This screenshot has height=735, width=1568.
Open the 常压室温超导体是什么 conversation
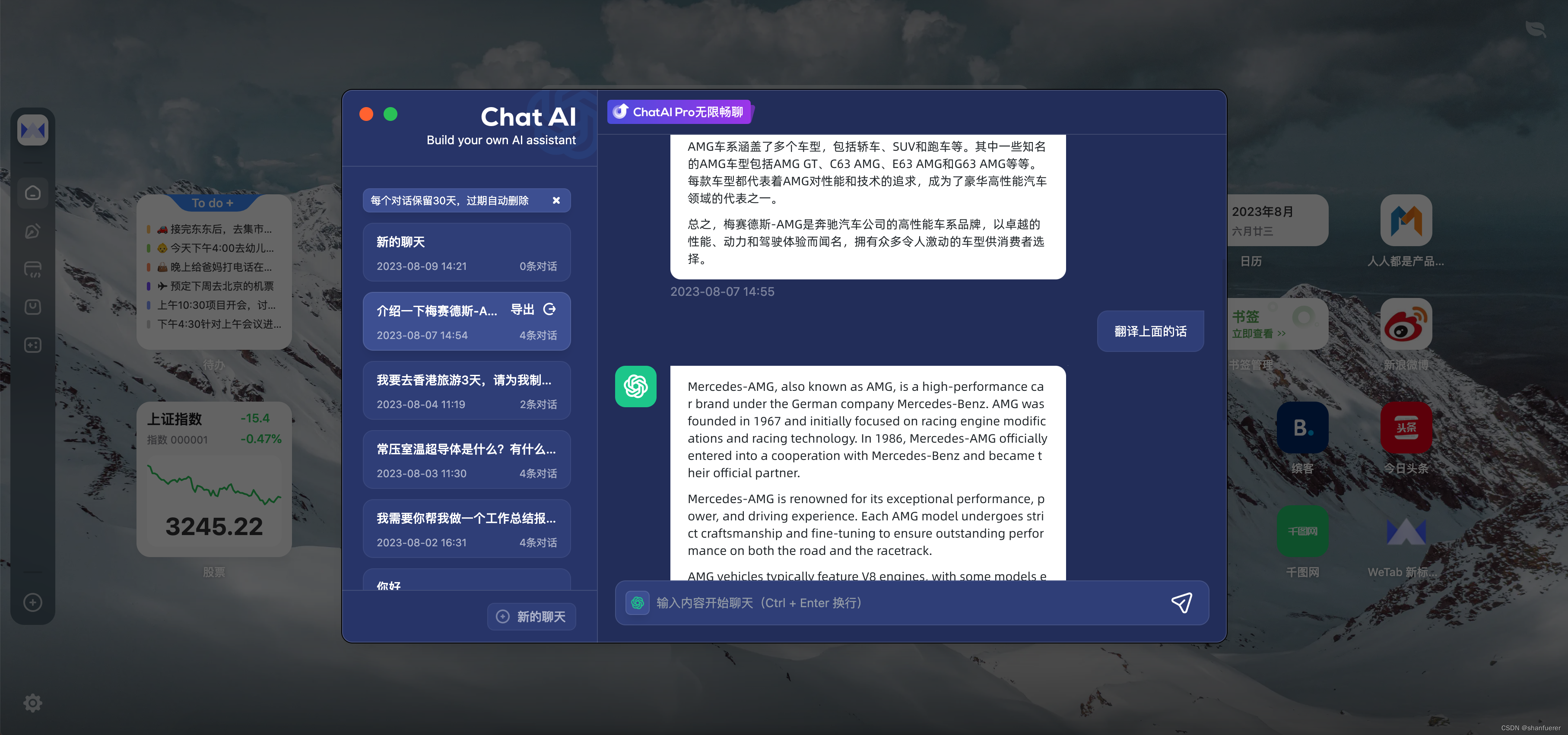[466, 459]
